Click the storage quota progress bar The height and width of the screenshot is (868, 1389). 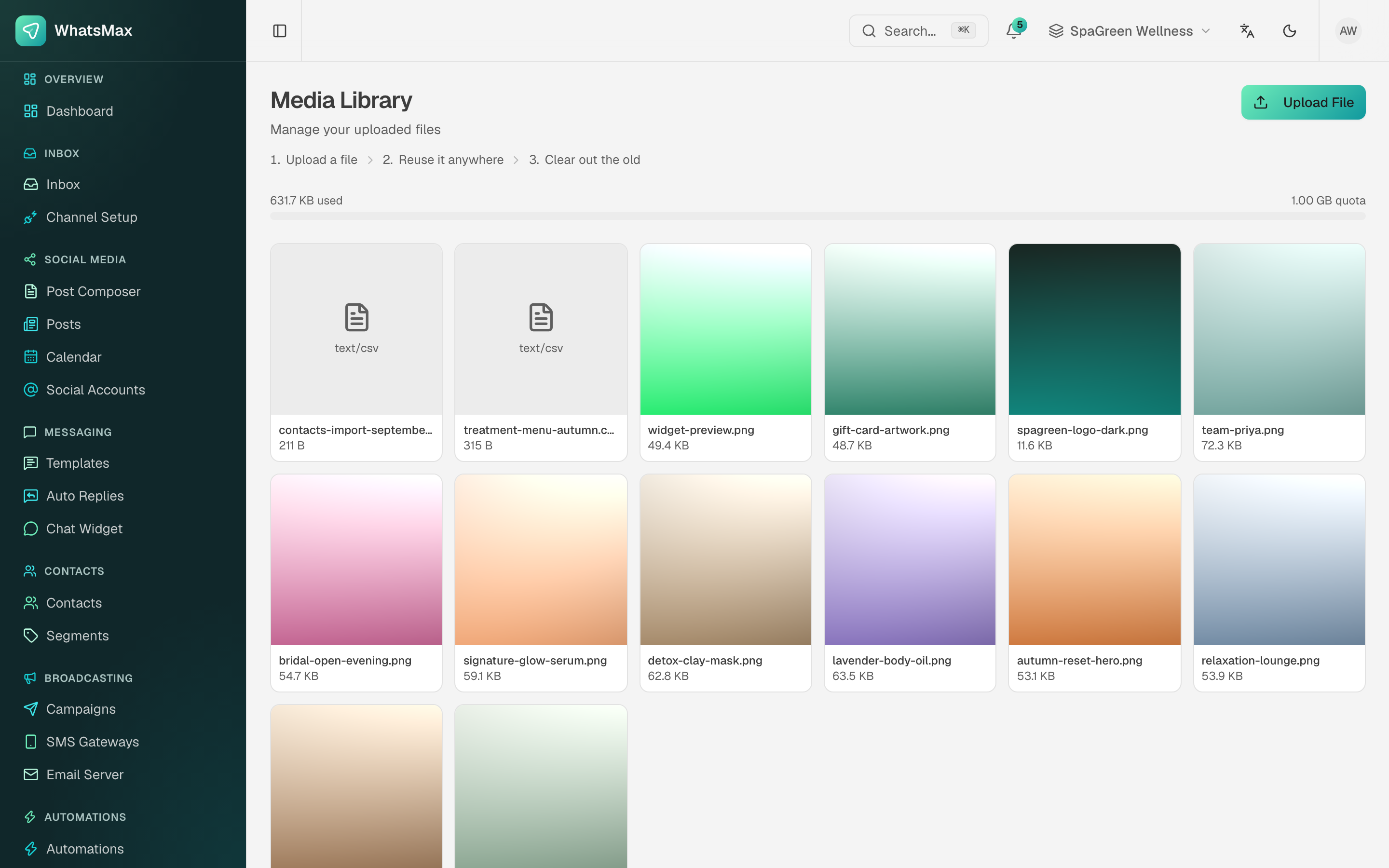(817, 216)
